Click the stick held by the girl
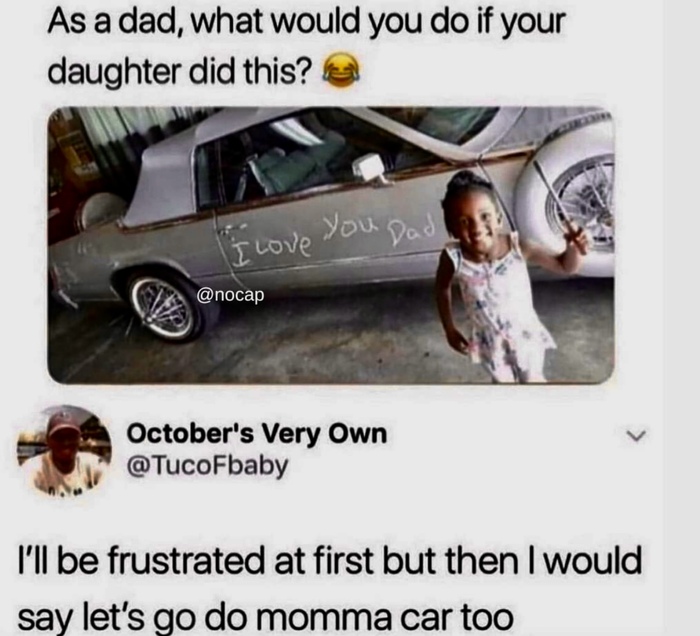 point(560,200)
